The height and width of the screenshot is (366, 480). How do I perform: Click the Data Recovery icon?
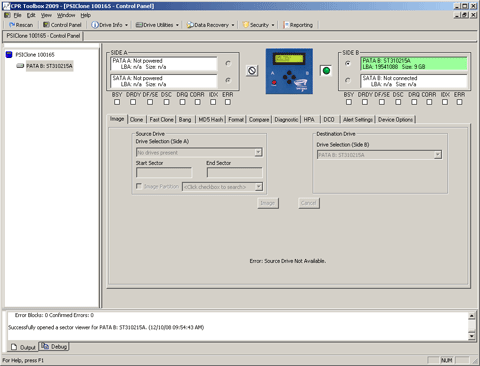pyautogui.click(x=190, y=25)
